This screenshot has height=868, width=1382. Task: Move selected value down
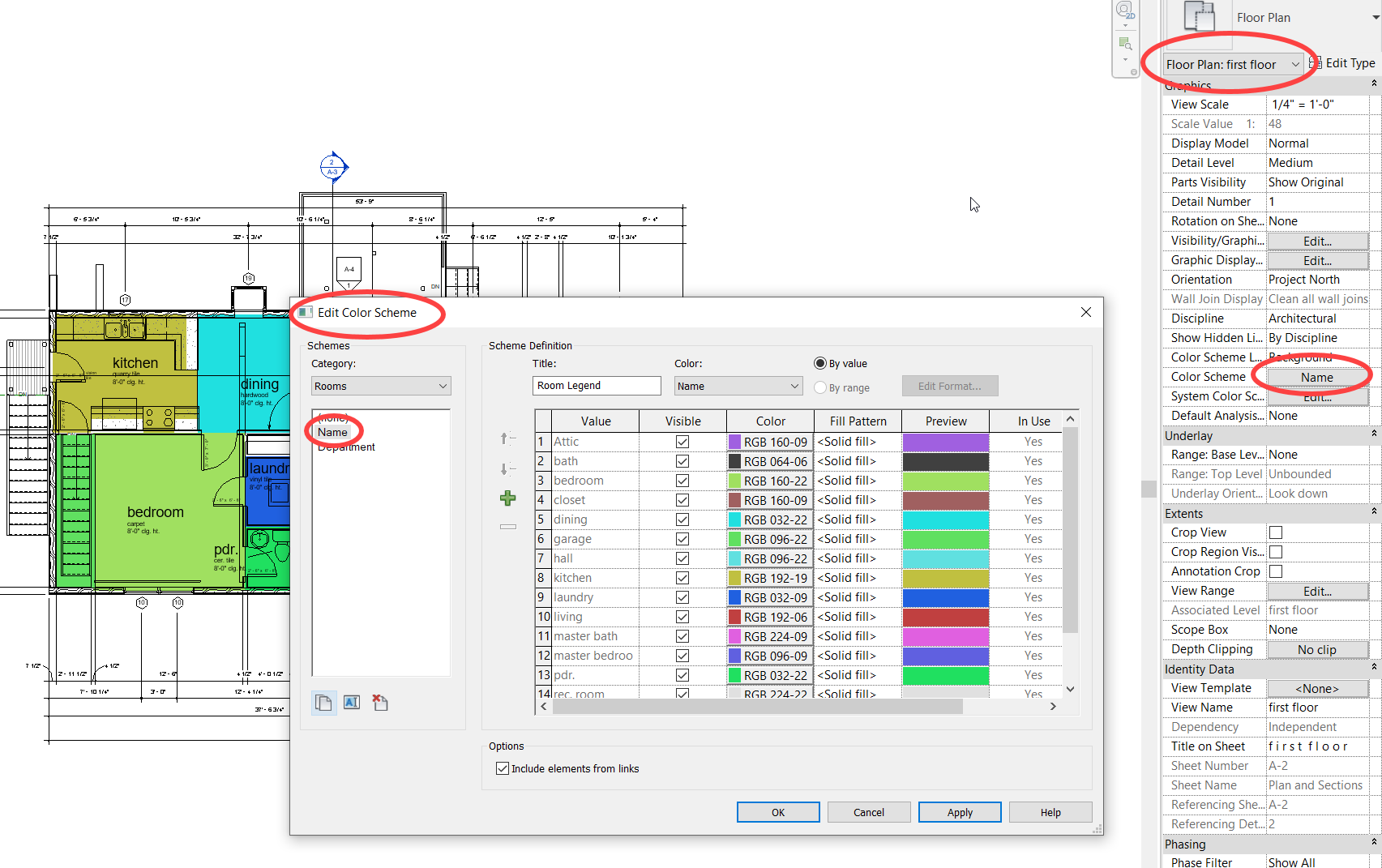507,468
